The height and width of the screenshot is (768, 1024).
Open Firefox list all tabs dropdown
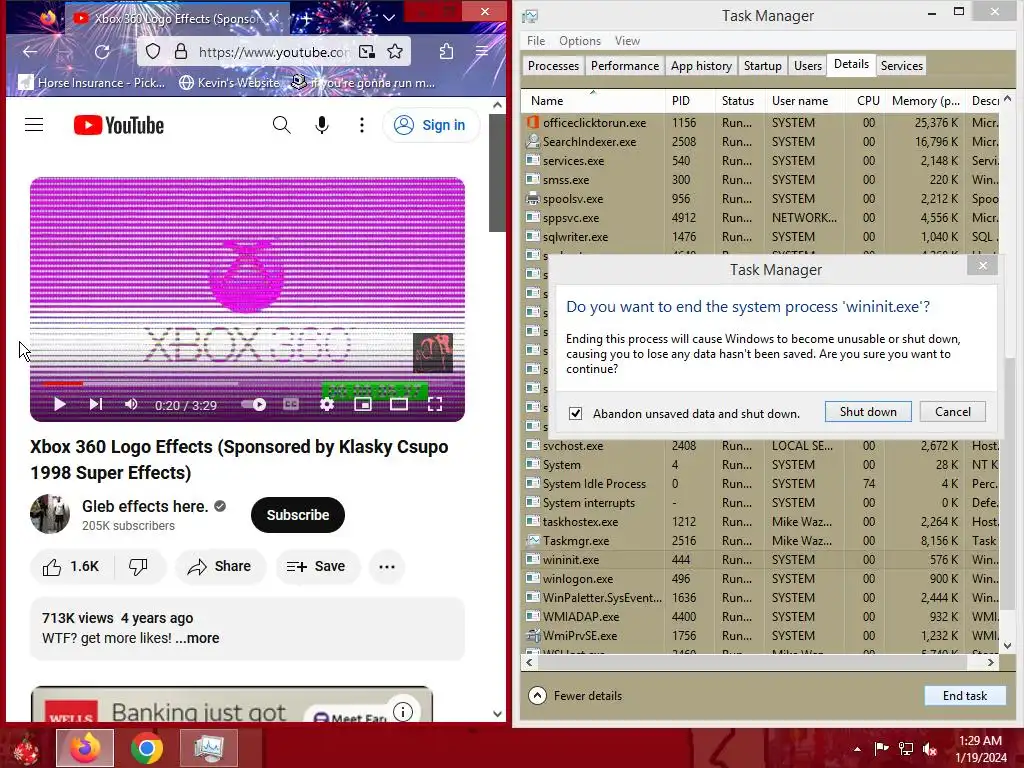coord(389,18)
